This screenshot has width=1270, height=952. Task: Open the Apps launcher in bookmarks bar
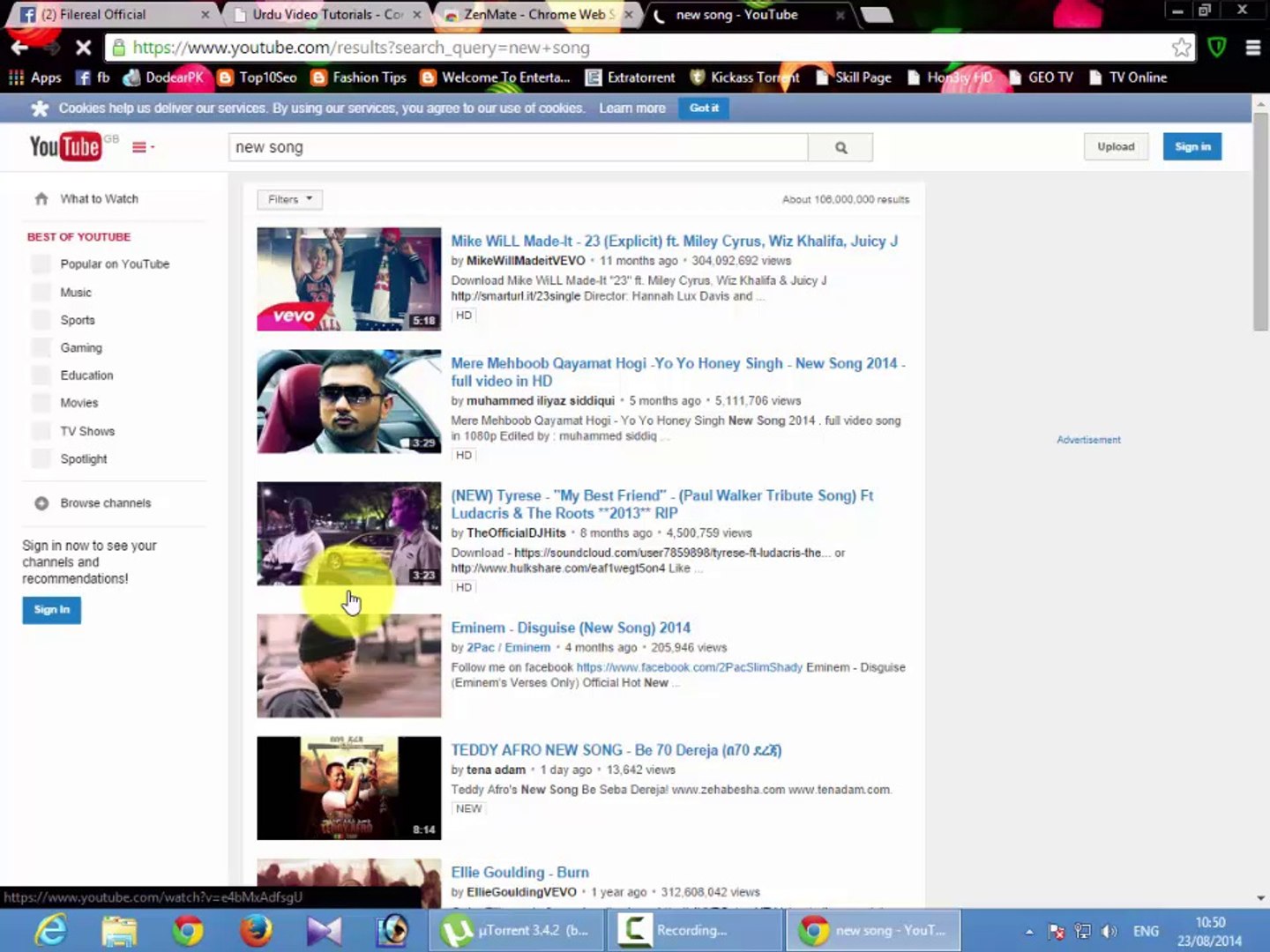point(34,78)
